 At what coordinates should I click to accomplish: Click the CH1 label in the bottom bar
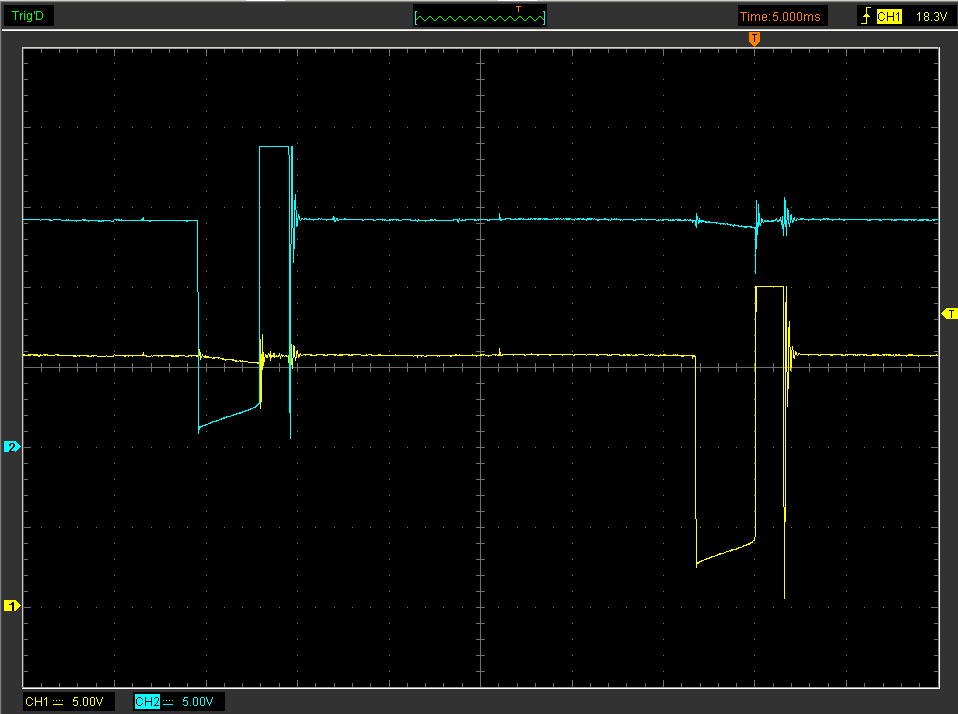(37, 702)
